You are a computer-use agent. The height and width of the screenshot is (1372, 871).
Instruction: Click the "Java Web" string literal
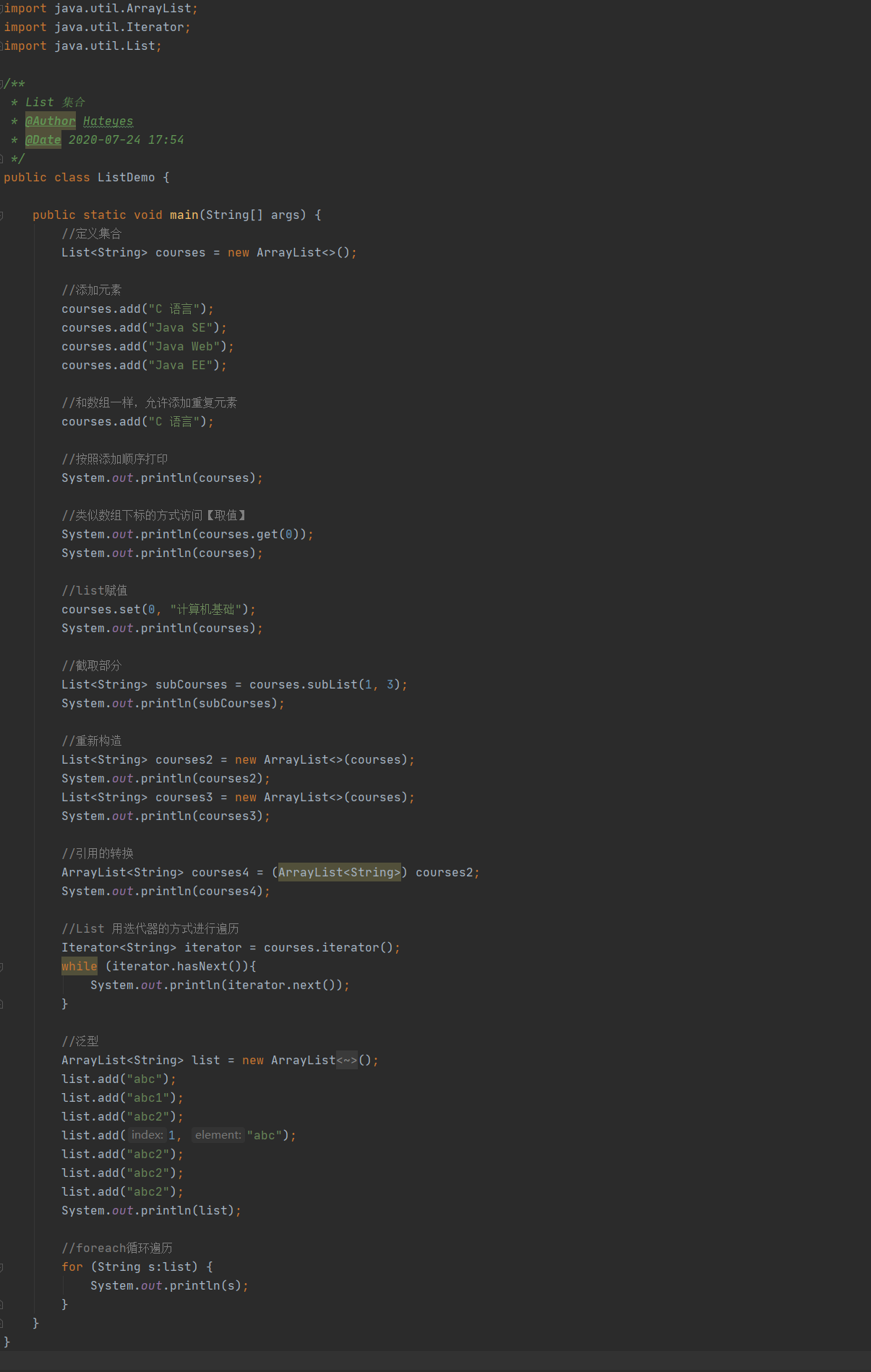click(184, 347)
